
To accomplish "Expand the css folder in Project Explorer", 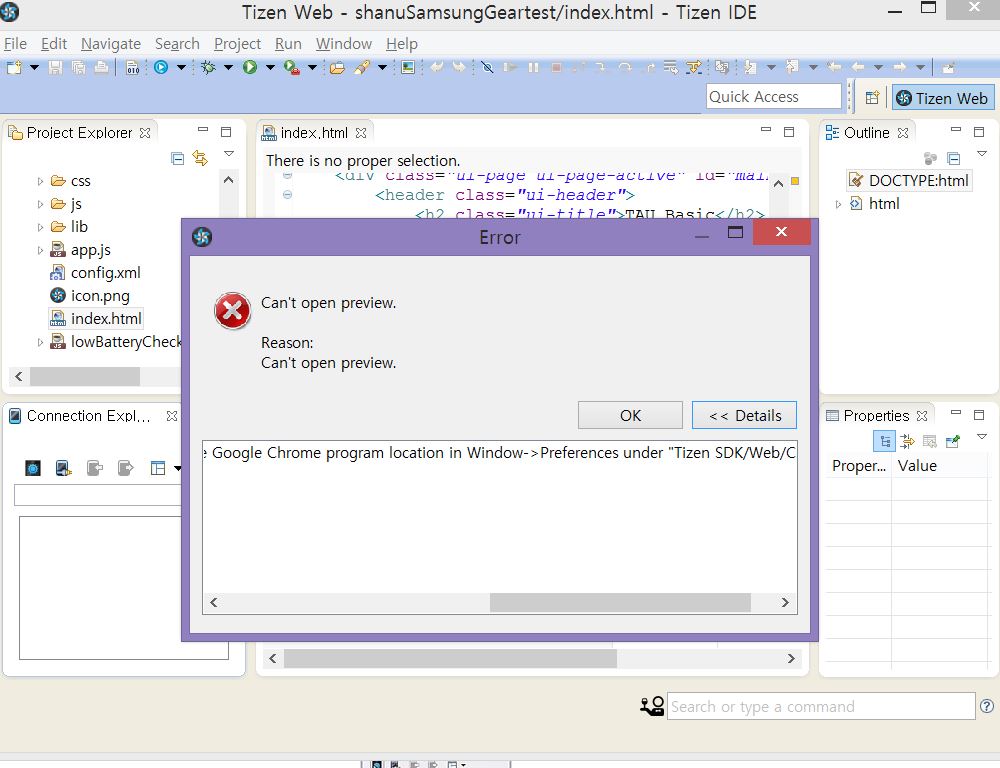I will point(40,182).
